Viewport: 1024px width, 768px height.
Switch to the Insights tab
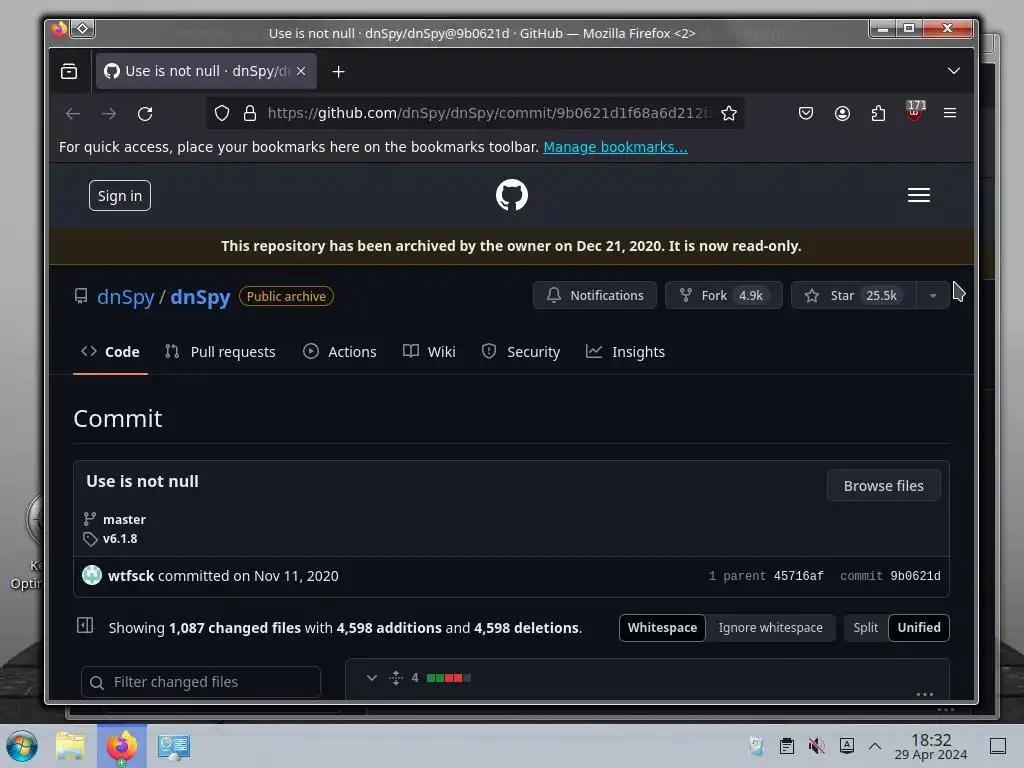[x=625, y=352]
